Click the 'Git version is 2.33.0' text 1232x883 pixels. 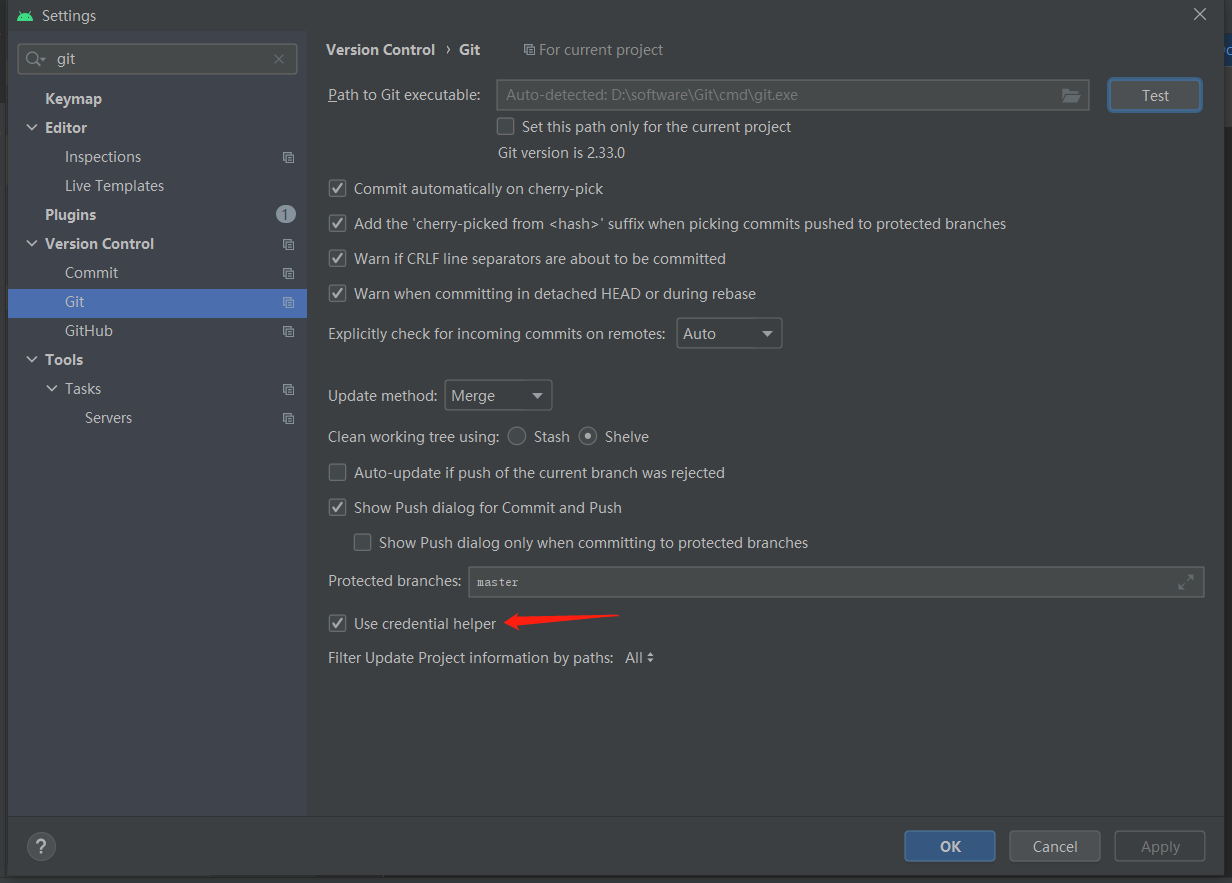(x=561, y=153)
